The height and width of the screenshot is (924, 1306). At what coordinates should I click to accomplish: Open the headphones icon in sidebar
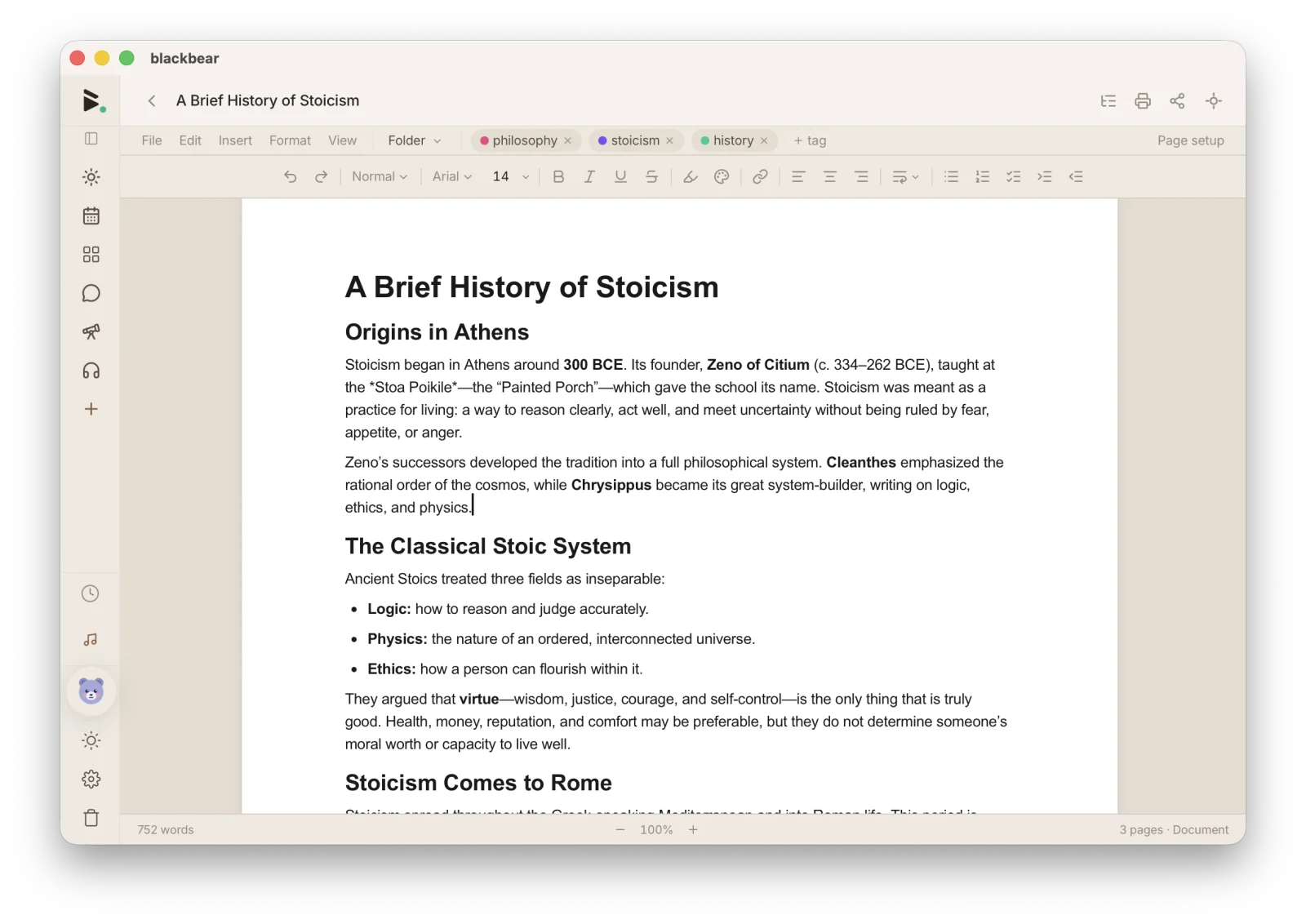coord(91,371)
